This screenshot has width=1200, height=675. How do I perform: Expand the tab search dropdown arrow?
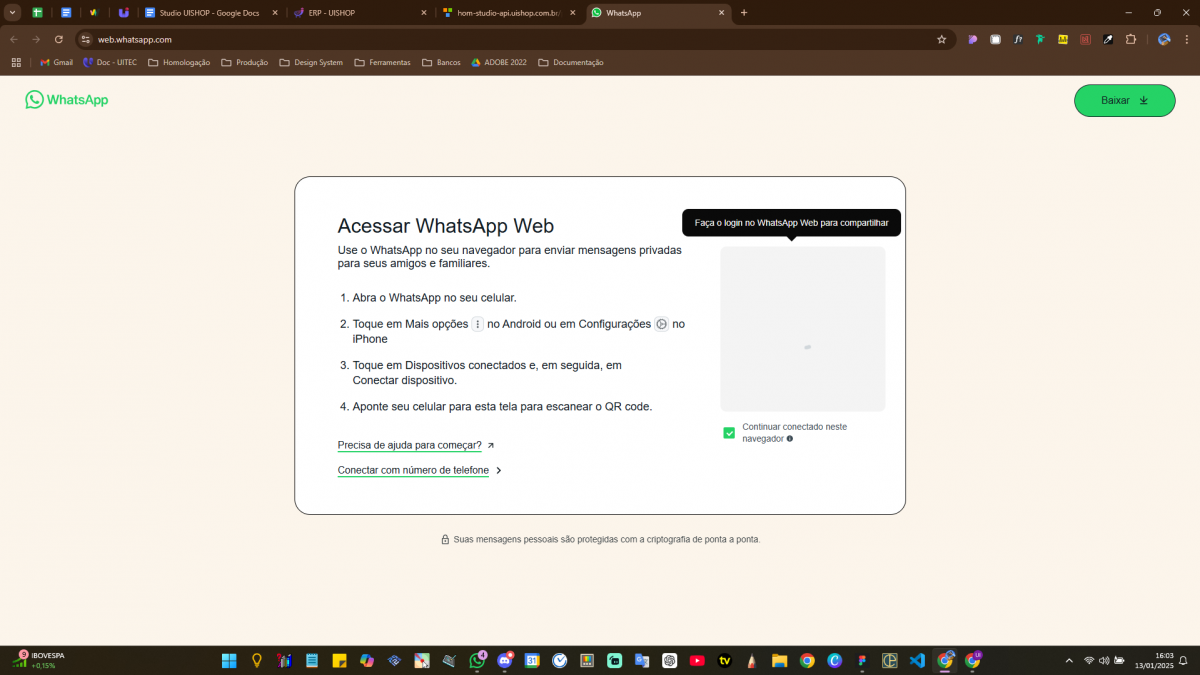tap(13, 13)
